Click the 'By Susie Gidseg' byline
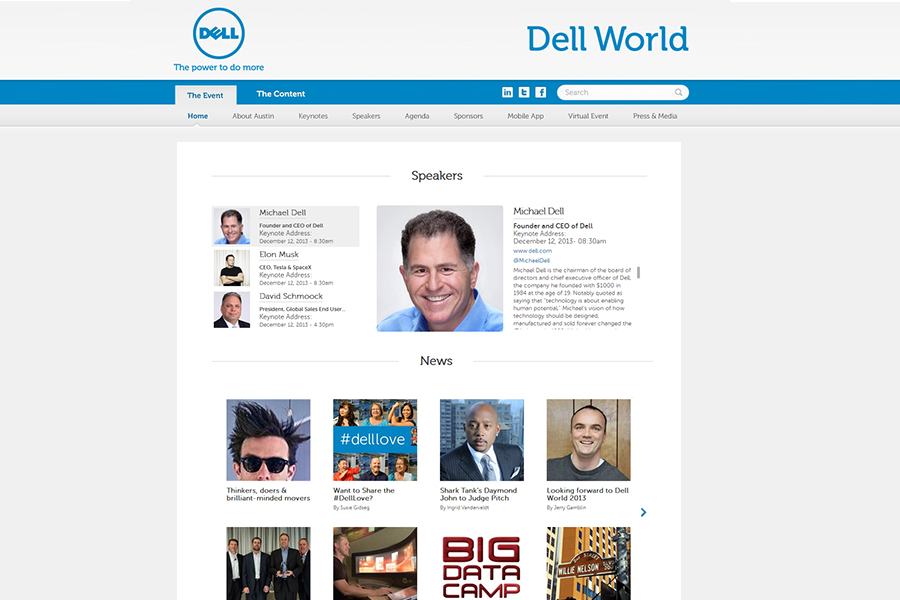The width and height of the screenshot is (900, 600). tap(351, 508)
